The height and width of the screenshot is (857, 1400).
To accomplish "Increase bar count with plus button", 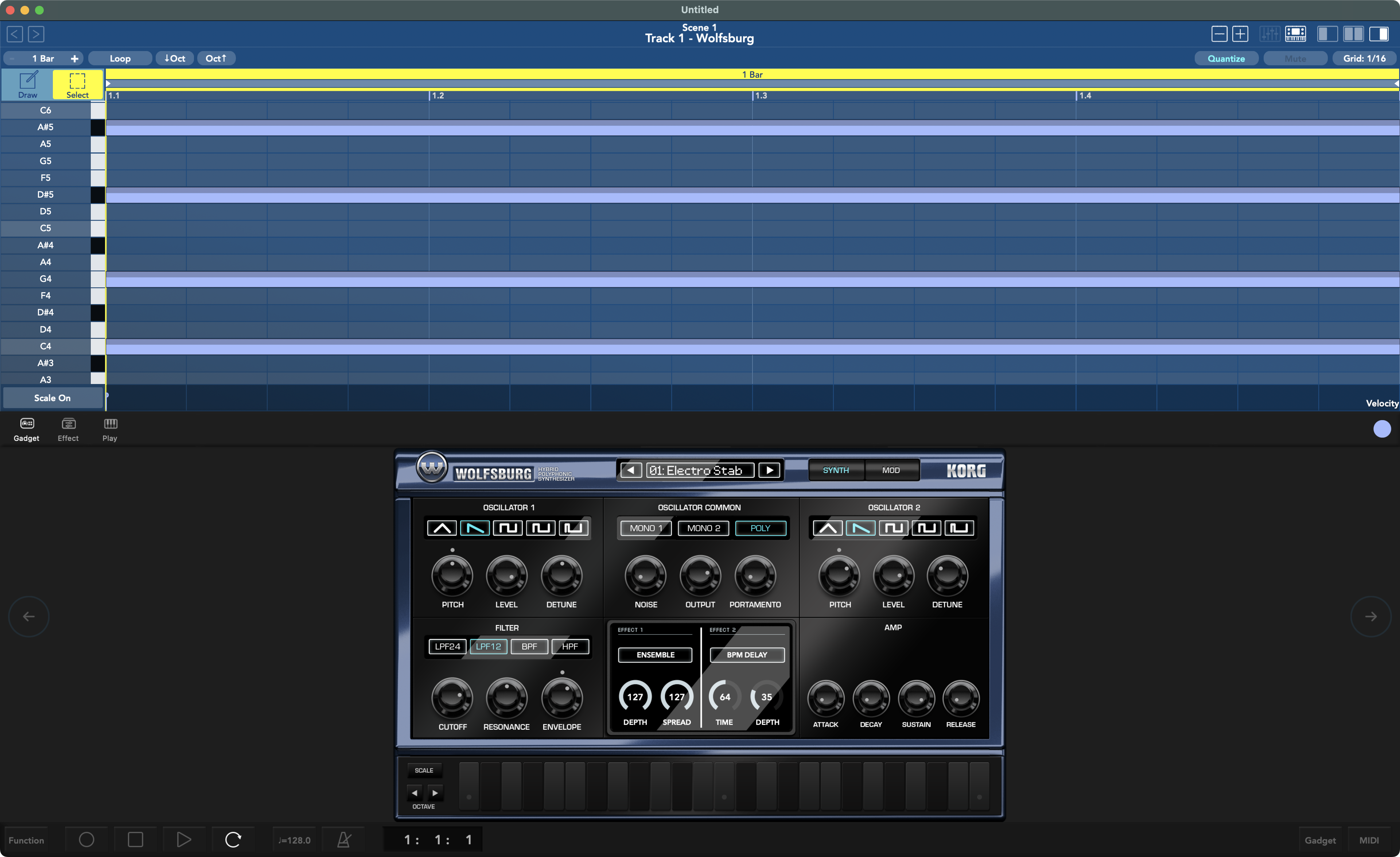I will (74, 59).
